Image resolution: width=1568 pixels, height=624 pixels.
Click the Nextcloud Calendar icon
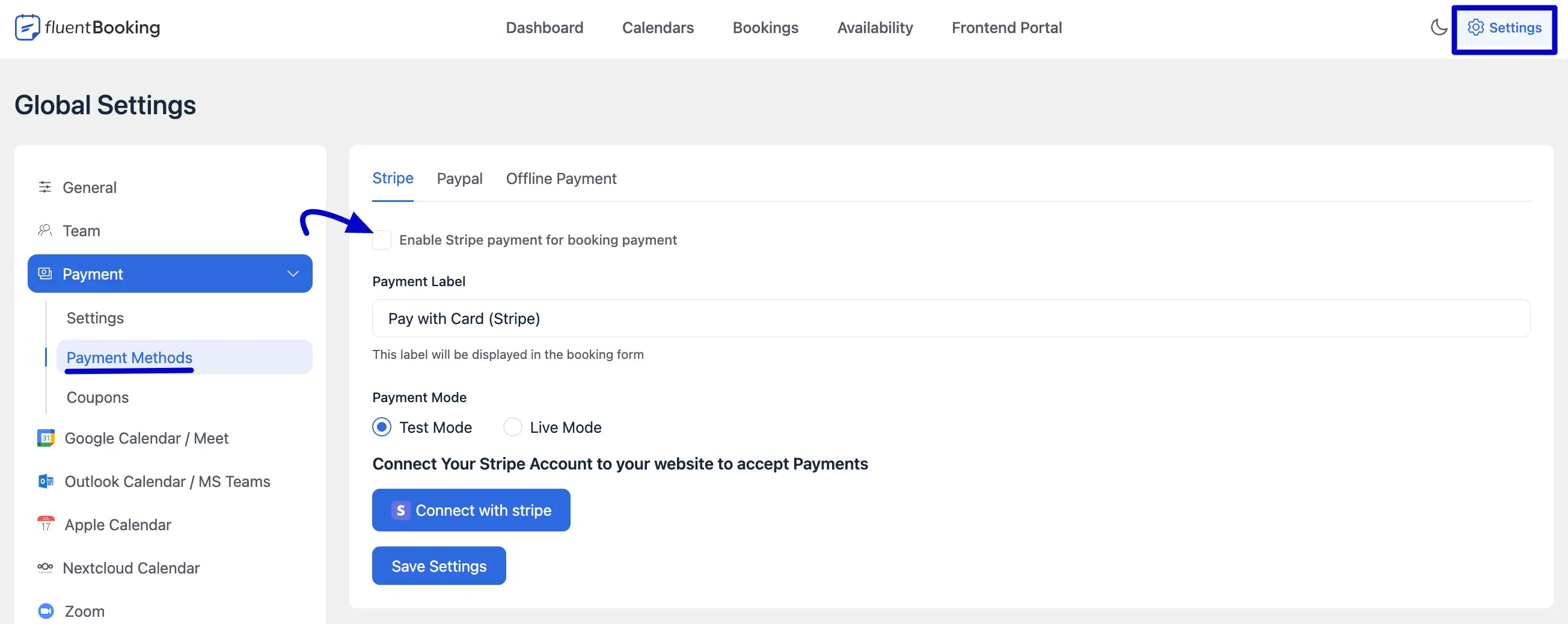click(x=45, y=567)
